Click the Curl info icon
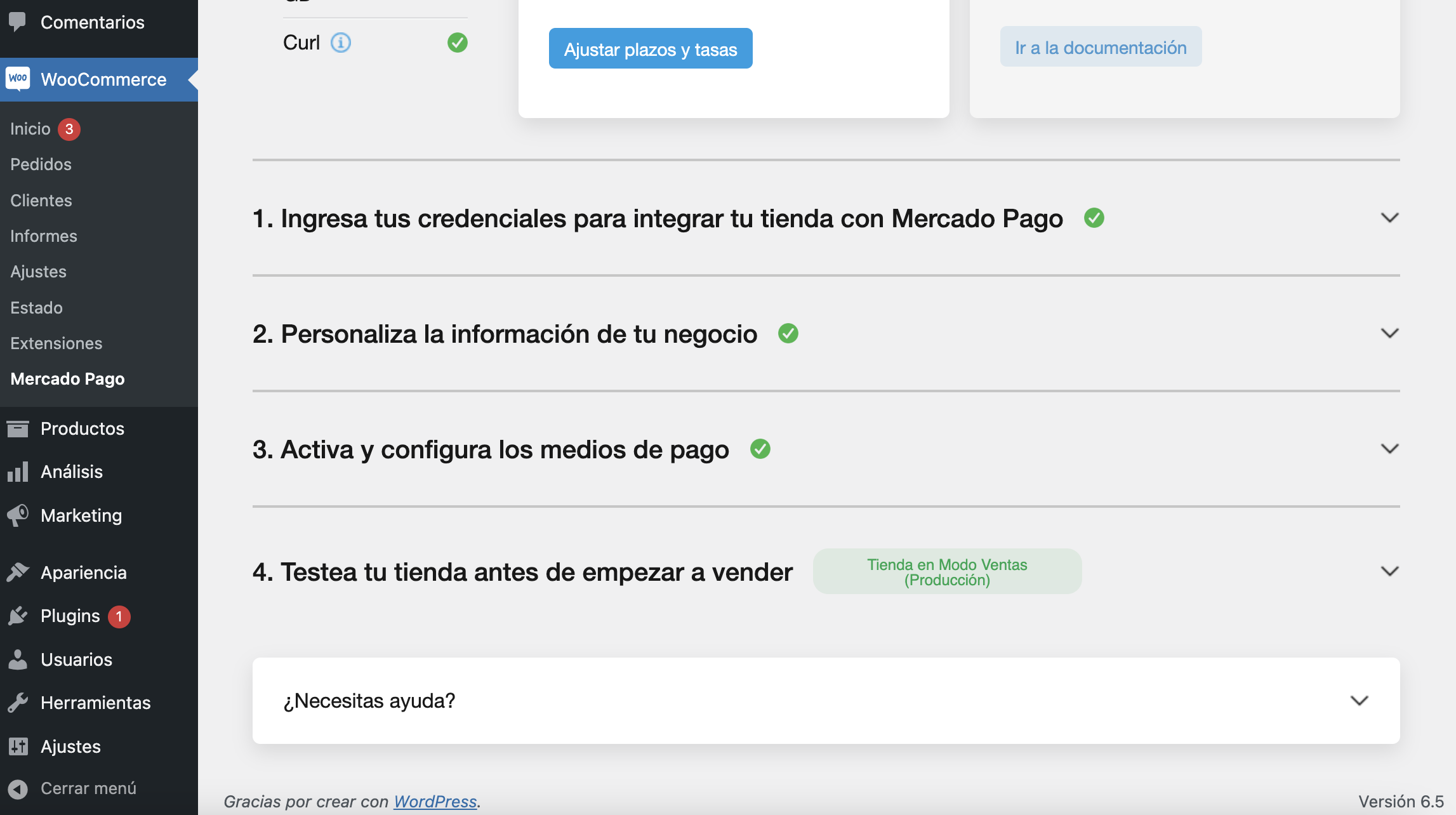1456x815 pixels. point(341,43)
